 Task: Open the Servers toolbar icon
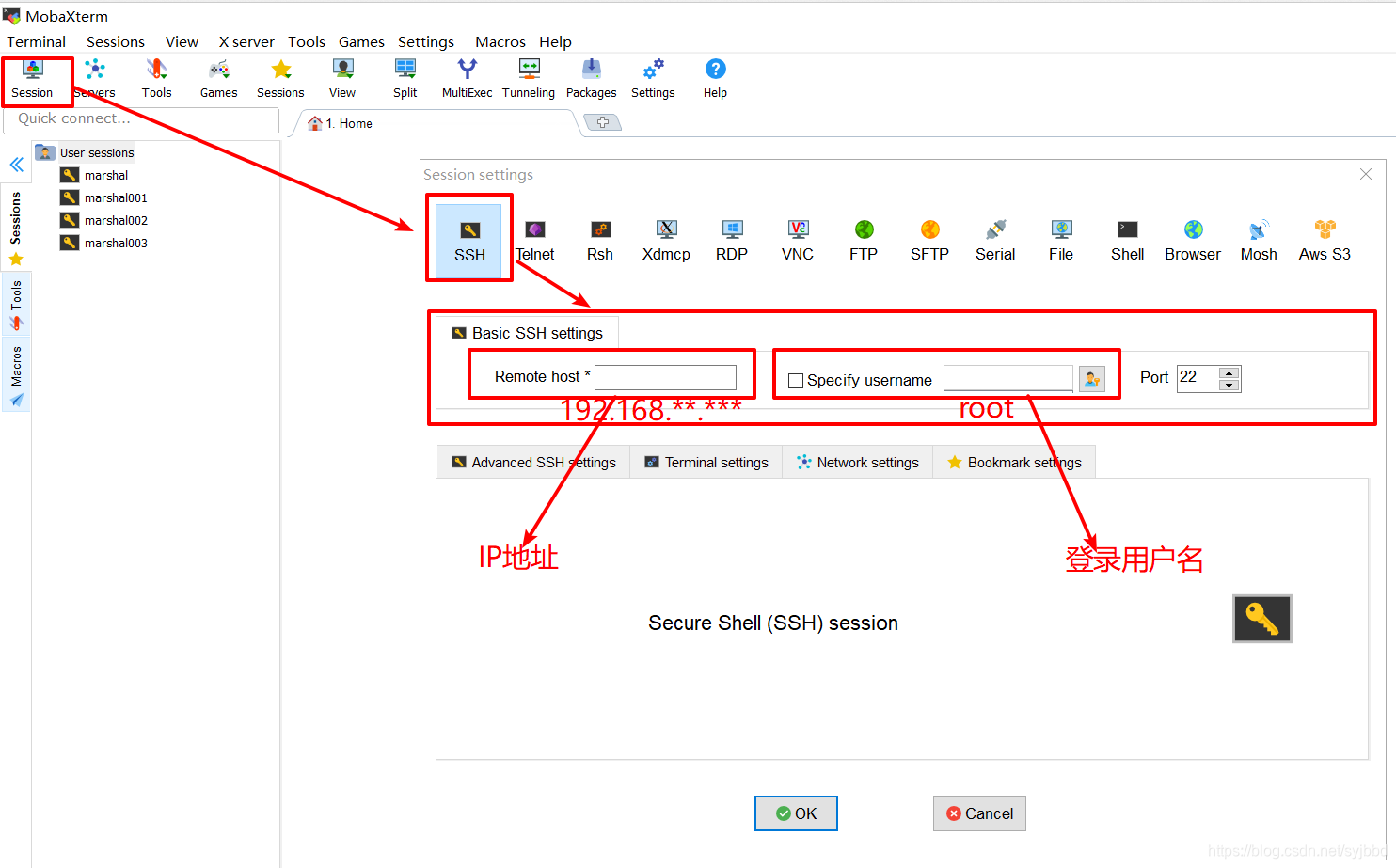pyautogui.click(x=95, y=80)
